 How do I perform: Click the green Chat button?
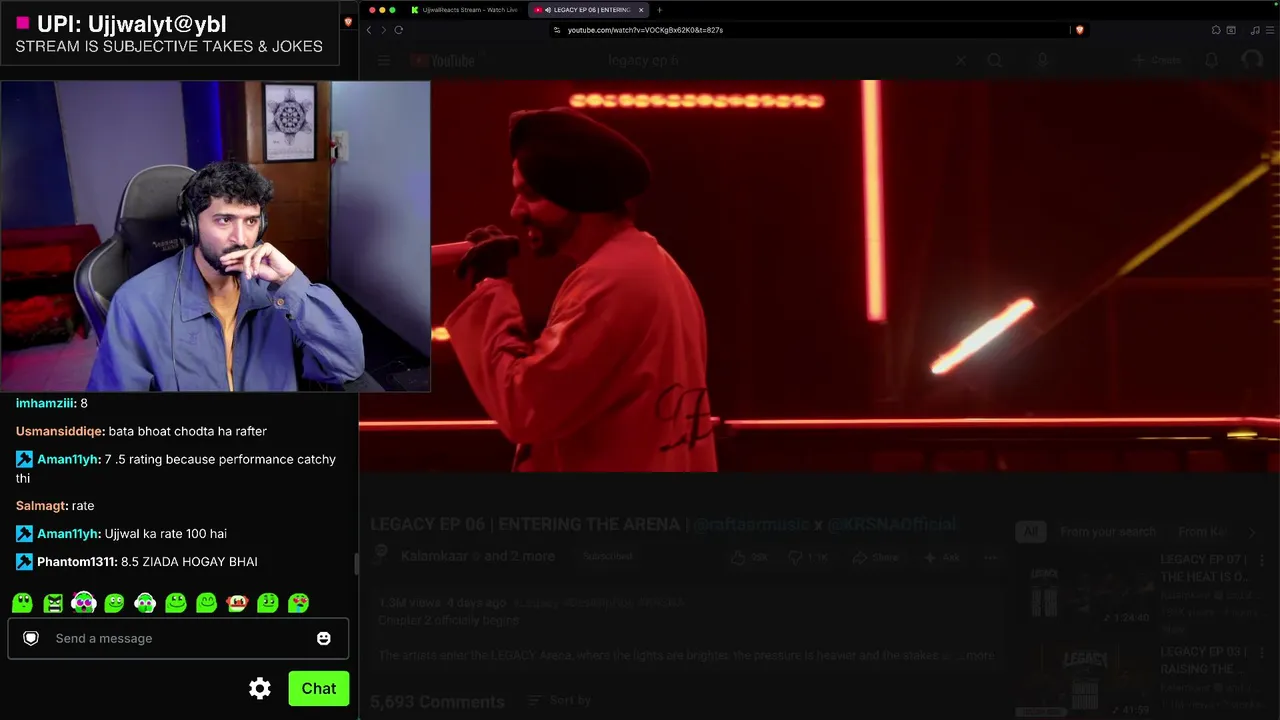(x=319, y=688)
